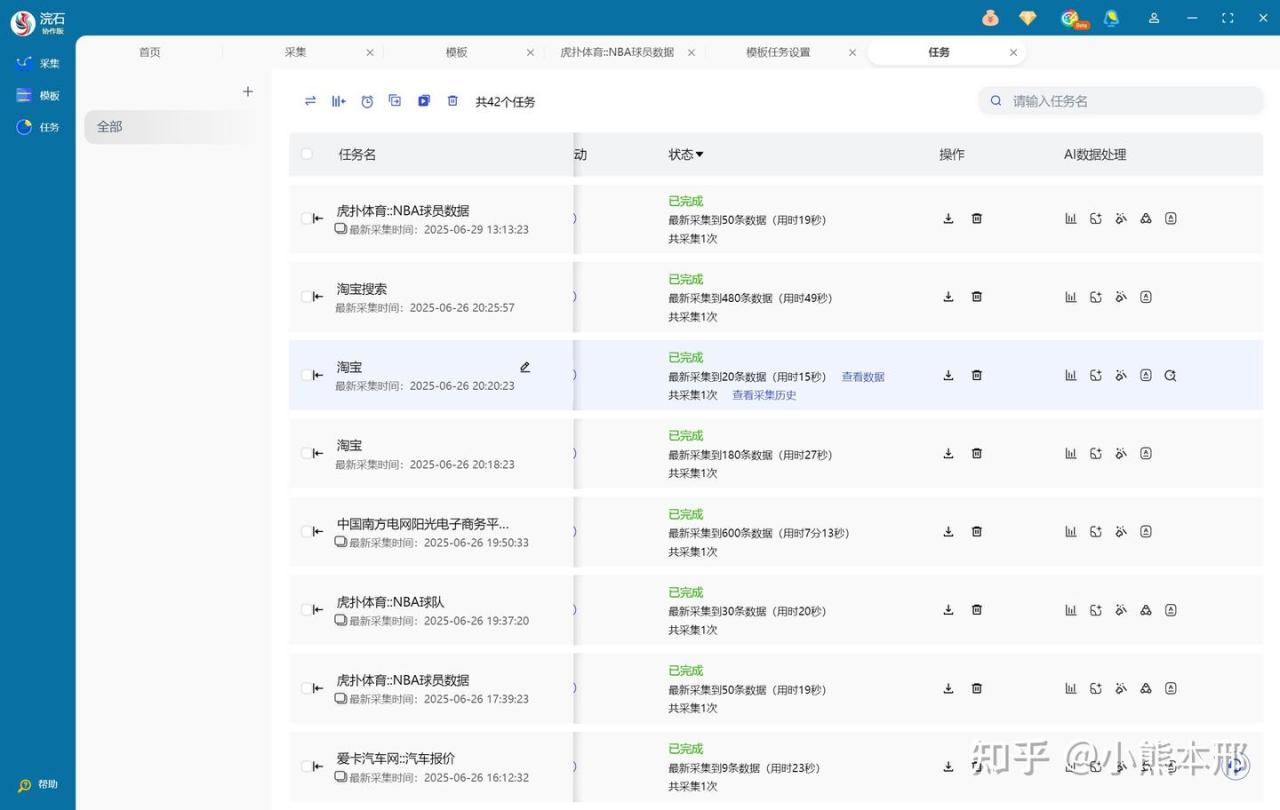Check the box for 爱卡汽车网::汽车报价 row
The height and width of the screenshot is (810, 1280).
point(307,767)
